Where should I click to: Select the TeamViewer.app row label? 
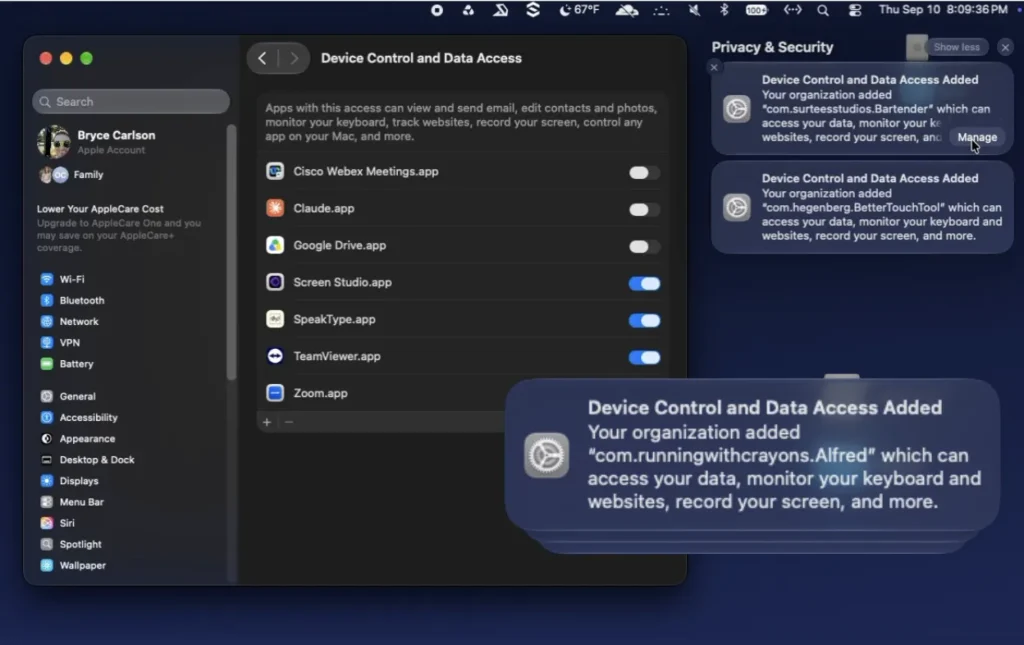coord(337,356)
